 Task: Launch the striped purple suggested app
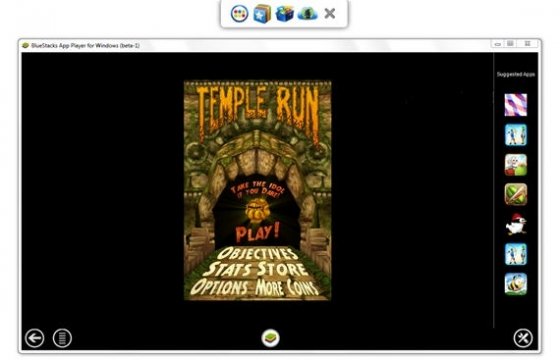pos(516,105)
